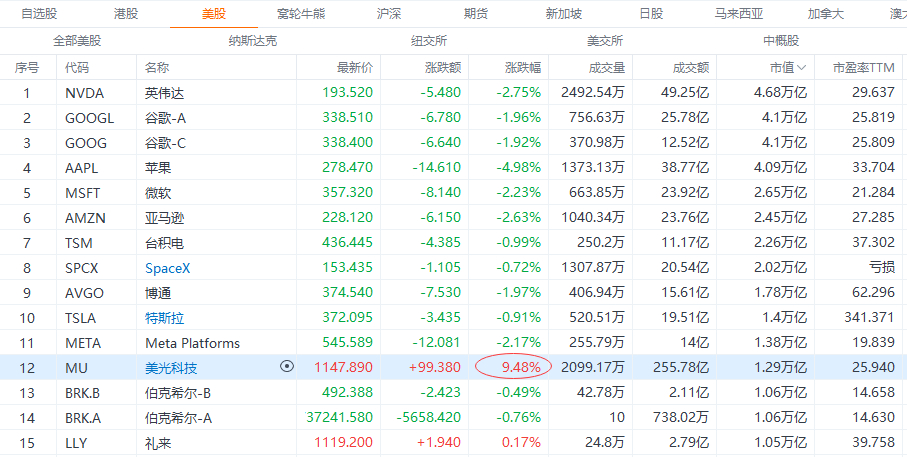Select the AAPL ticker code
907x457 pixels.
coord(82,168)
